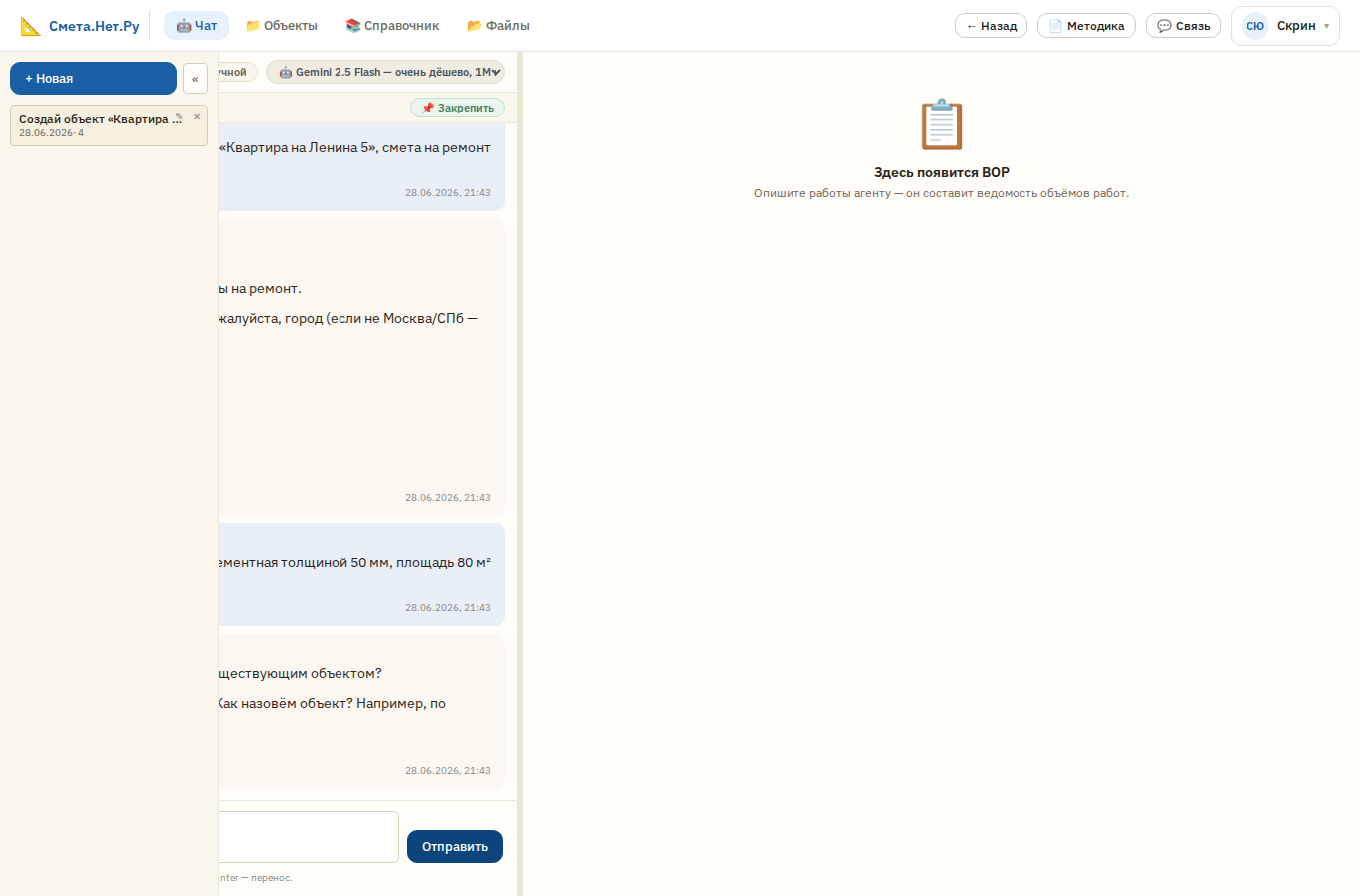Delete the chat «Создай объект» with ×
The height and width of the screenshot is (896, 1360).
coord(197,117)
